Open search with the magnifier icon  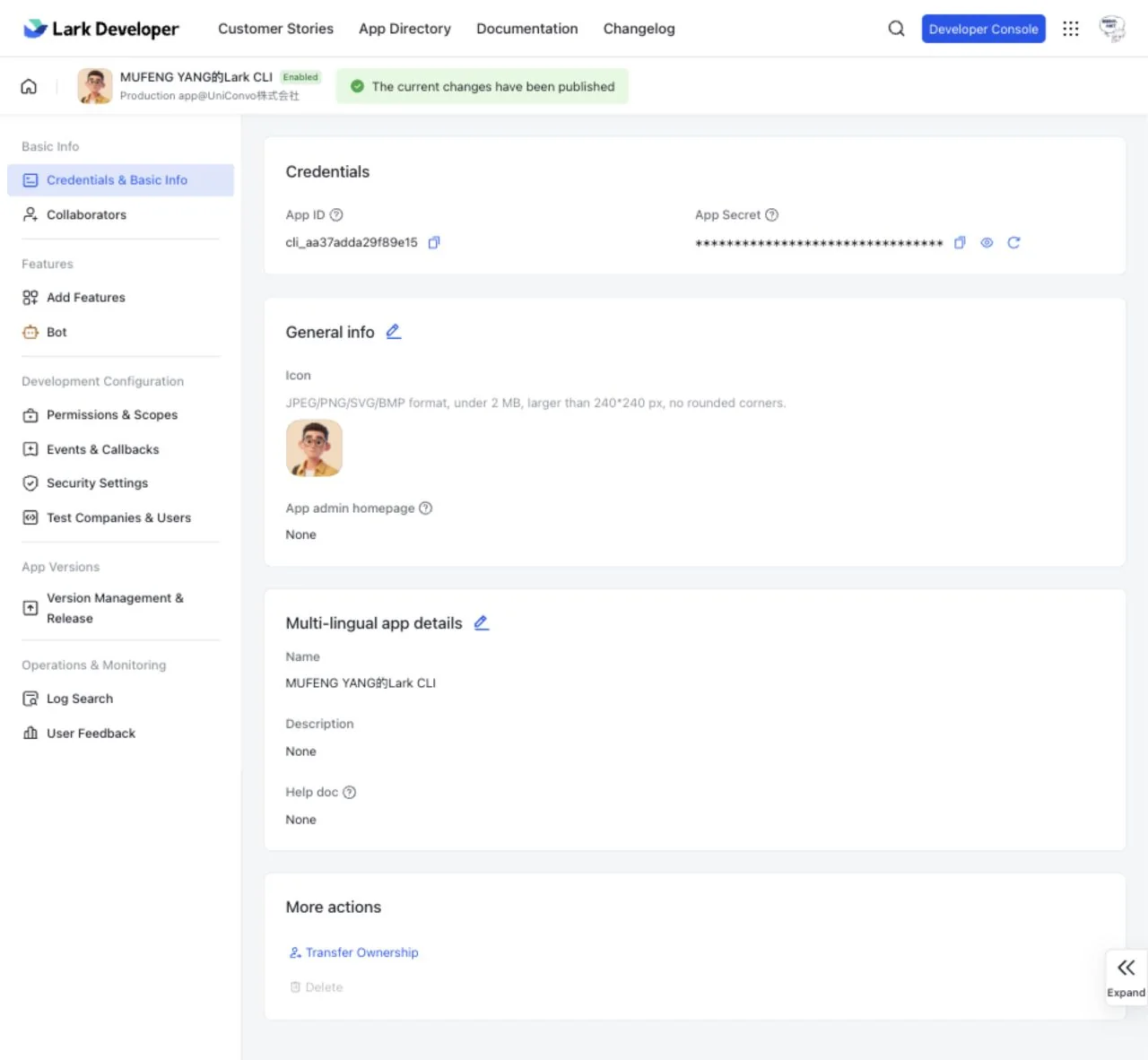point(896,29)
